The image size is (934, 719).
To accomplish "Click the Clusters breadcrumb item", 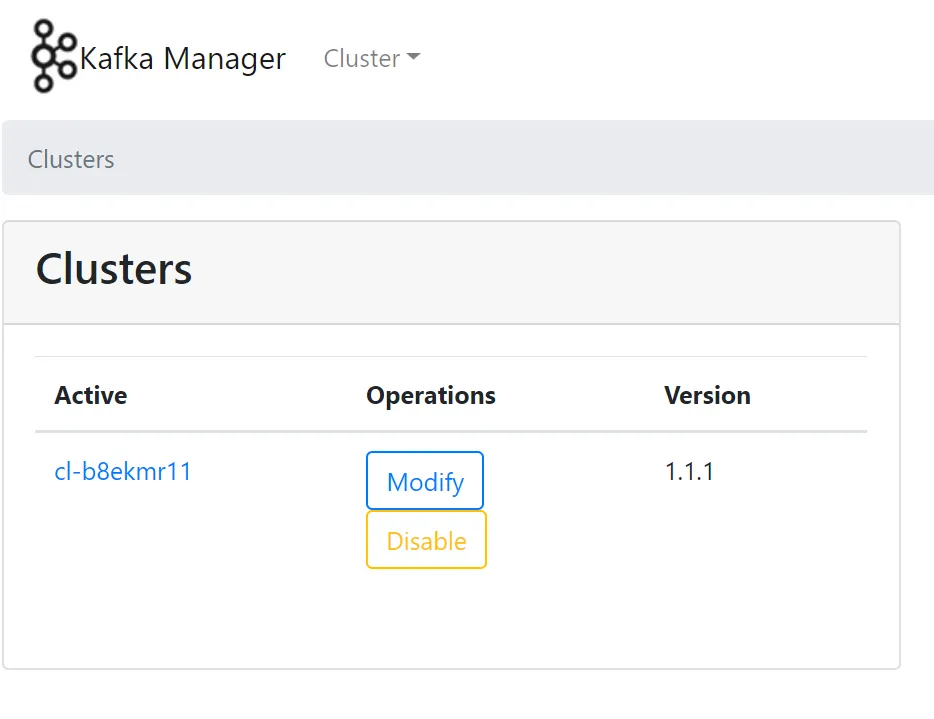I will (70, 158).
